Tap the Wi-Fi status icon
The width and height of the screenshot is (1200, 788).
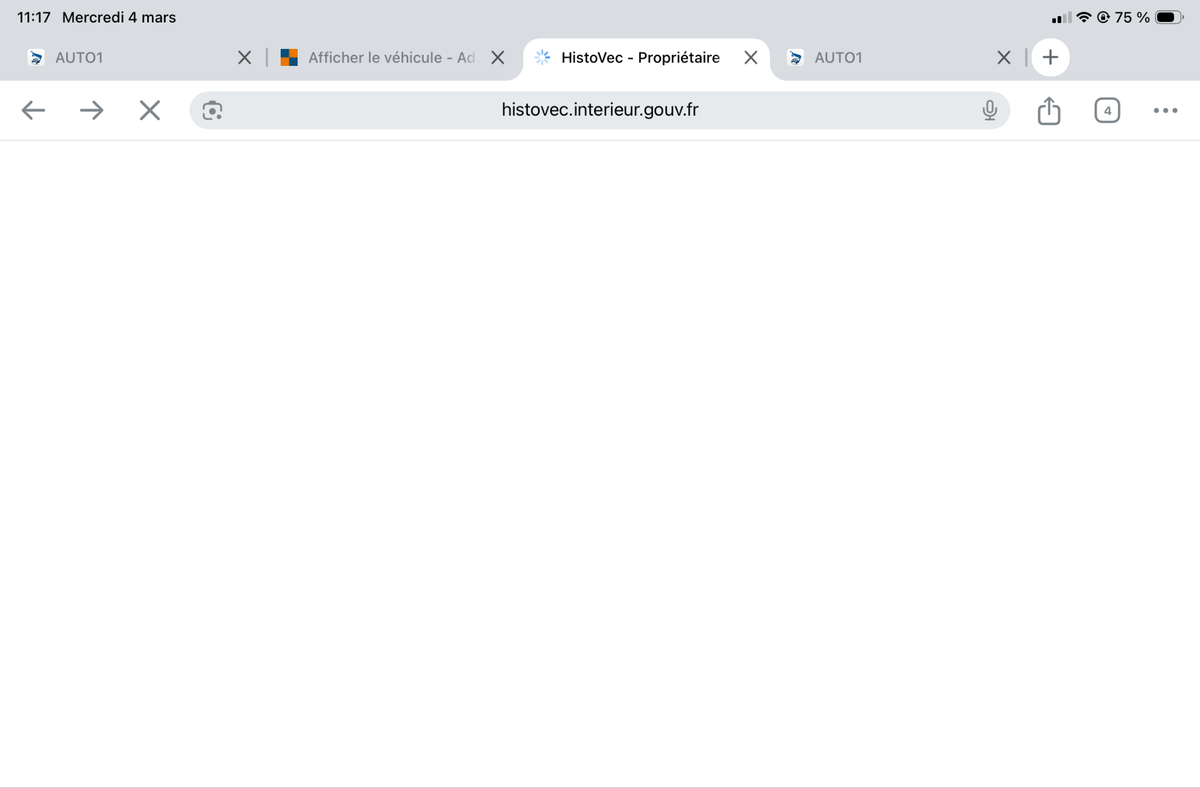click(x=1084, y=17)
